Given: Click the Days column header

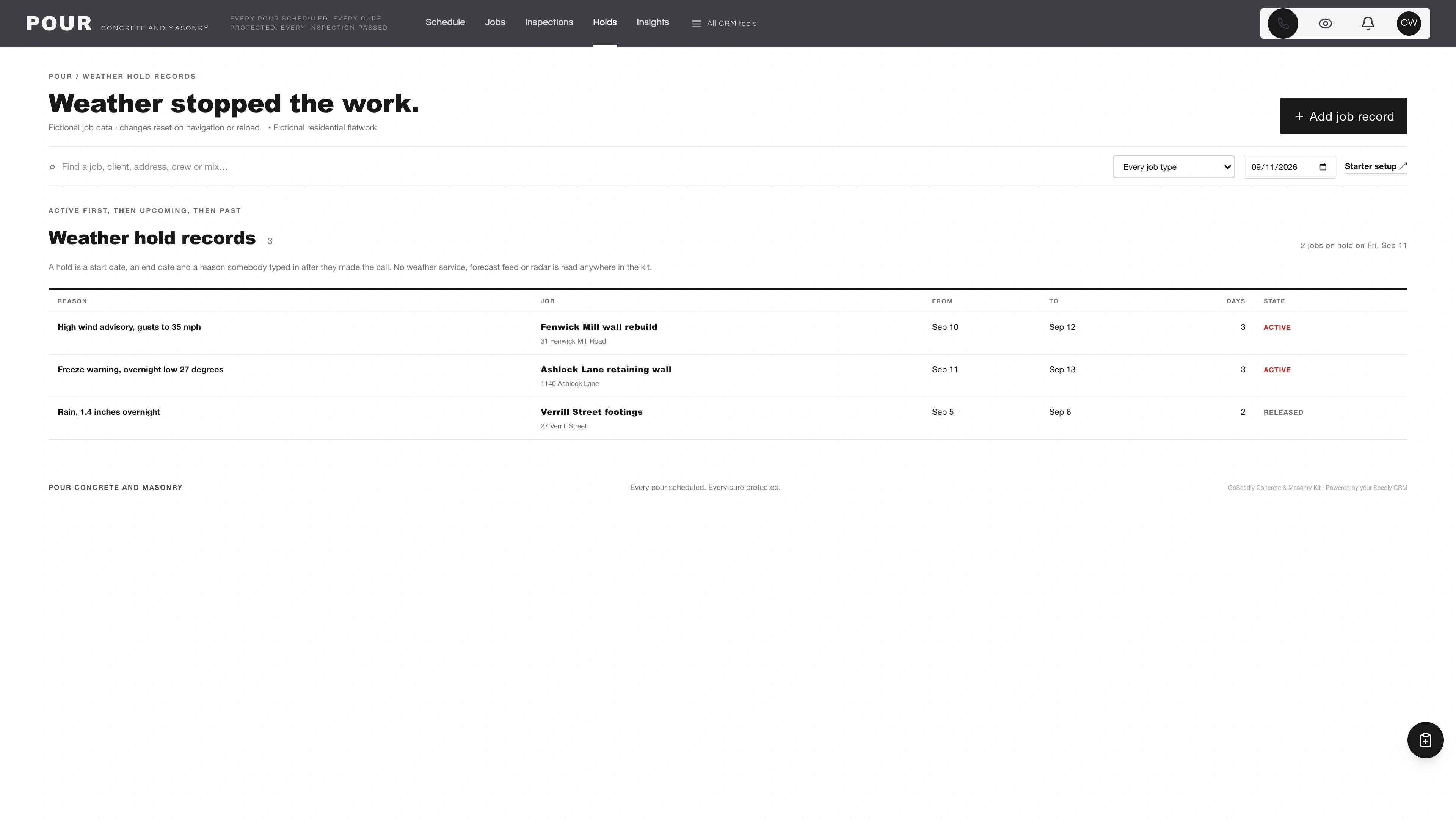Looking at the screenshot, I should point(1236,301).
